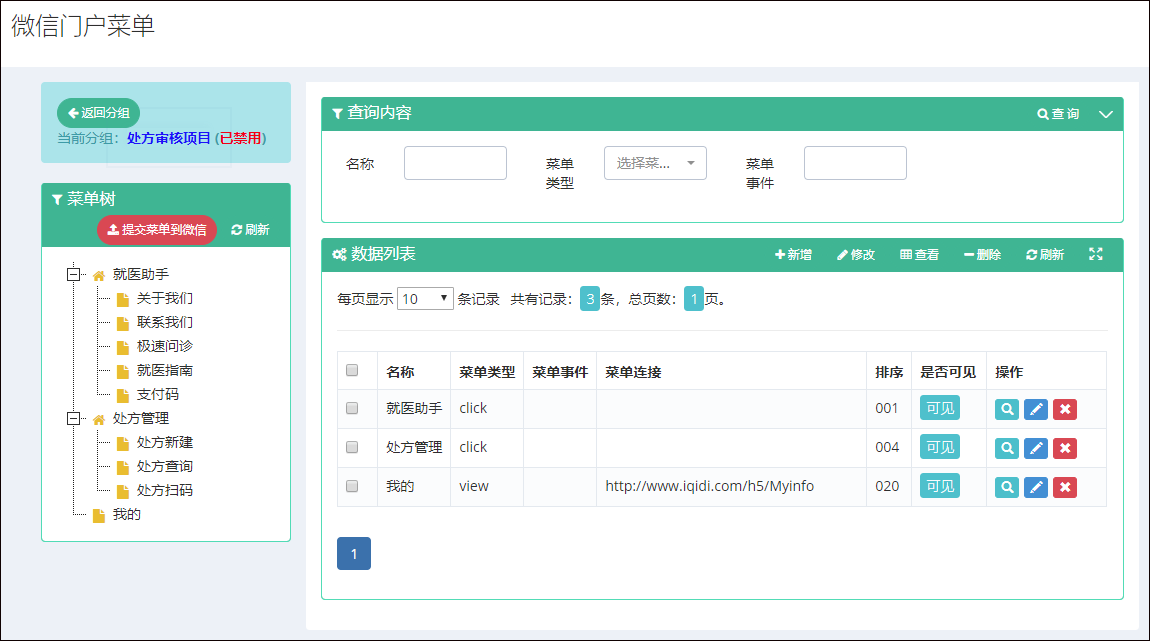
Task: Click folder icon beside 关于我们
Action: tap(123, 299)
